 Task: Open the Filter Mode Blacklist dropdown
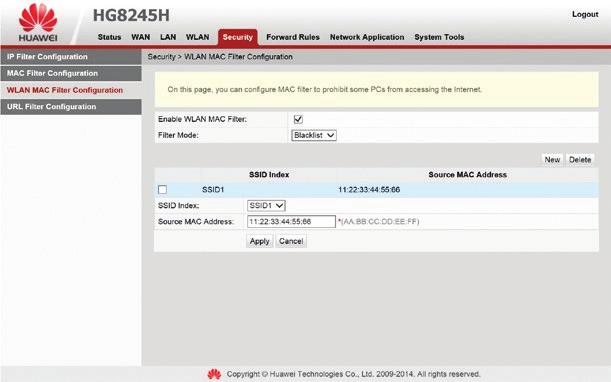click(314, 135)
